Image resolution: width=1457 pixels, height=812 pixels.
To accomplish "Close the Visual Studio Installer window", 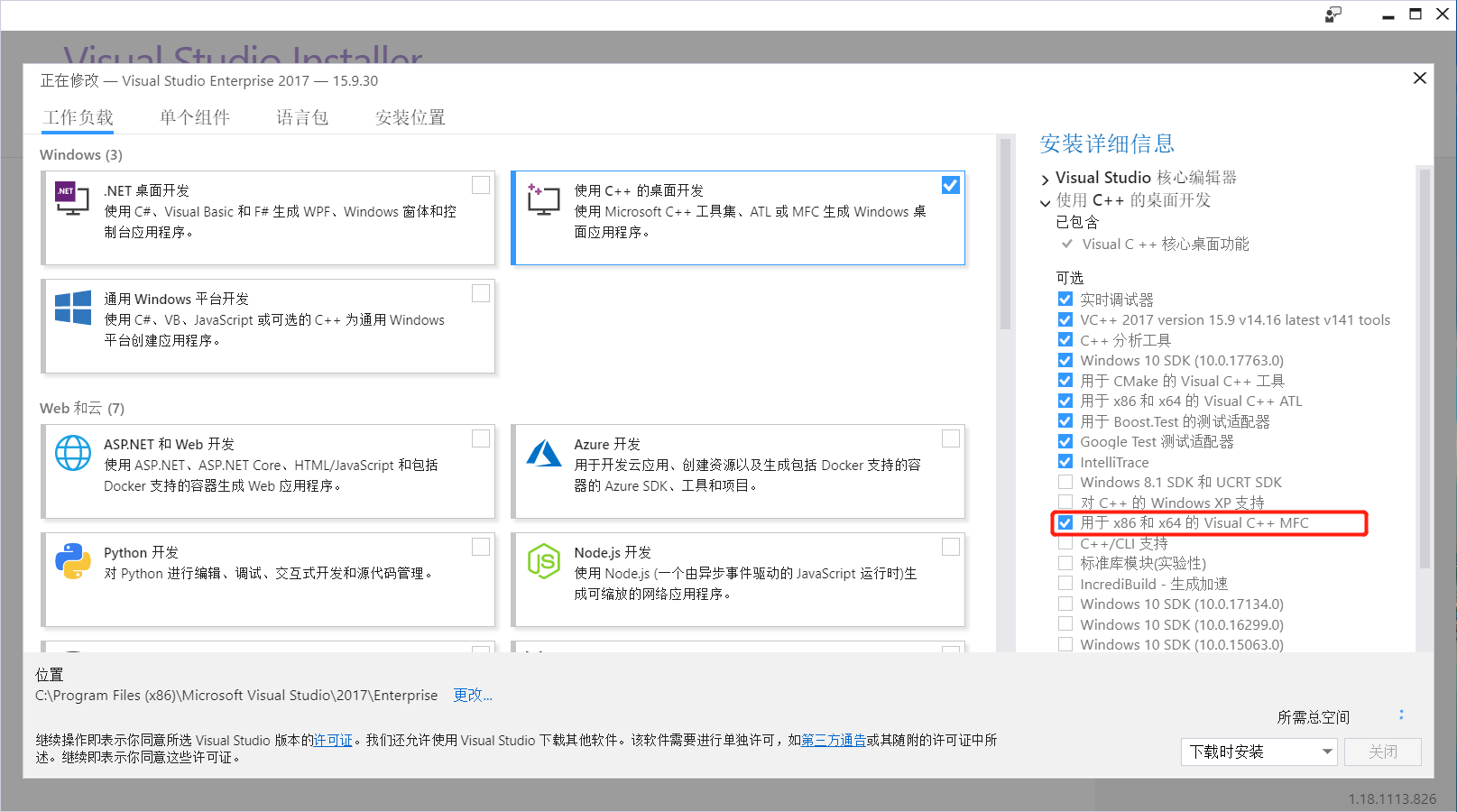I will click(x=1442, y=14).
